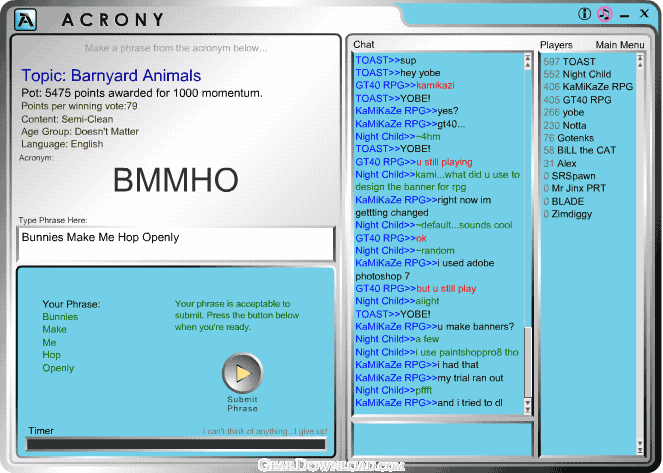Select player Notta in list
663x473 pixels.
[564, 126]
